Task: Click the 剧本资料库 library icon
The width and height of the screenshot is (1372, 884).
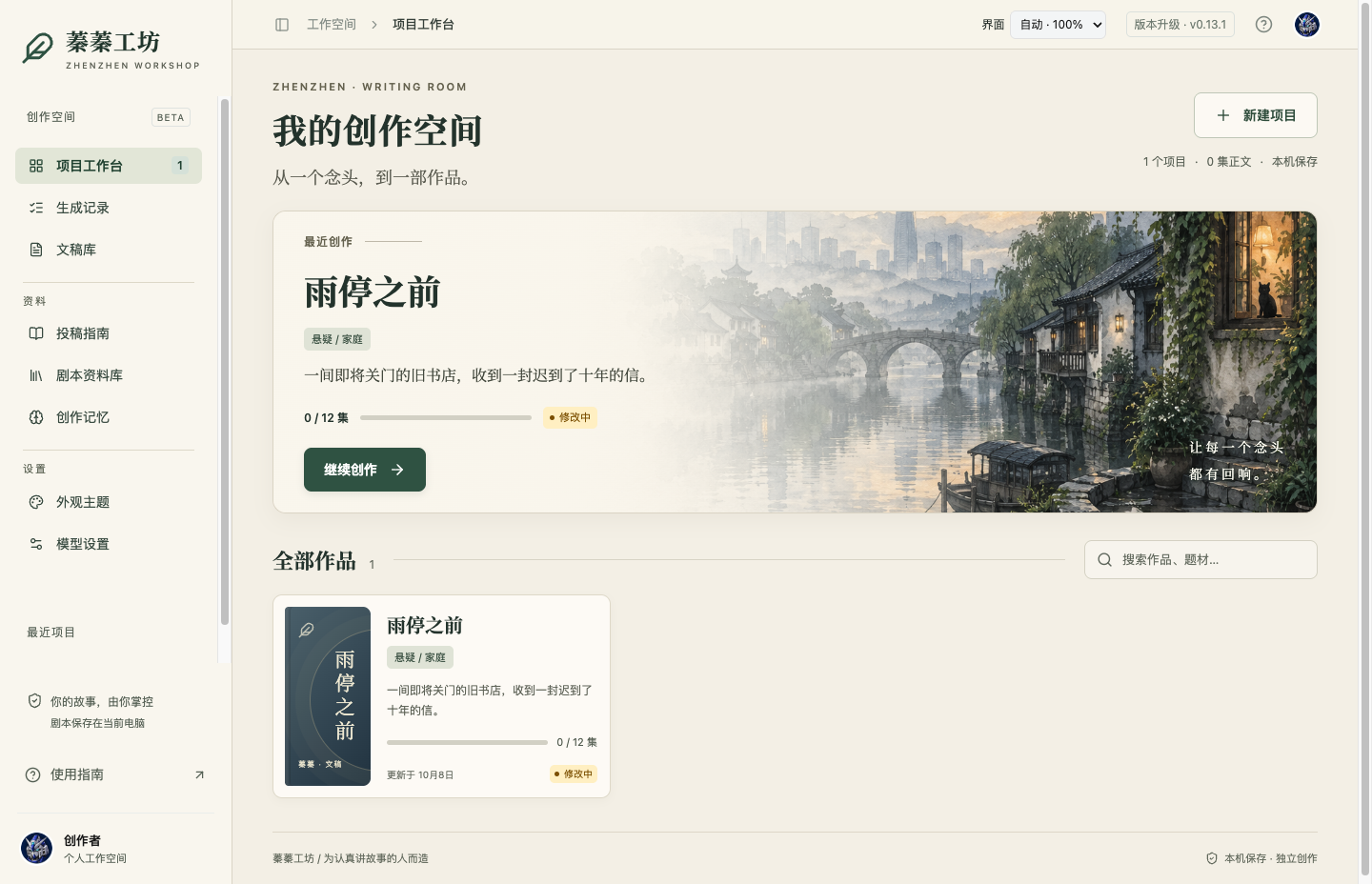Action: pyautogui.click(x=36, y=375)
